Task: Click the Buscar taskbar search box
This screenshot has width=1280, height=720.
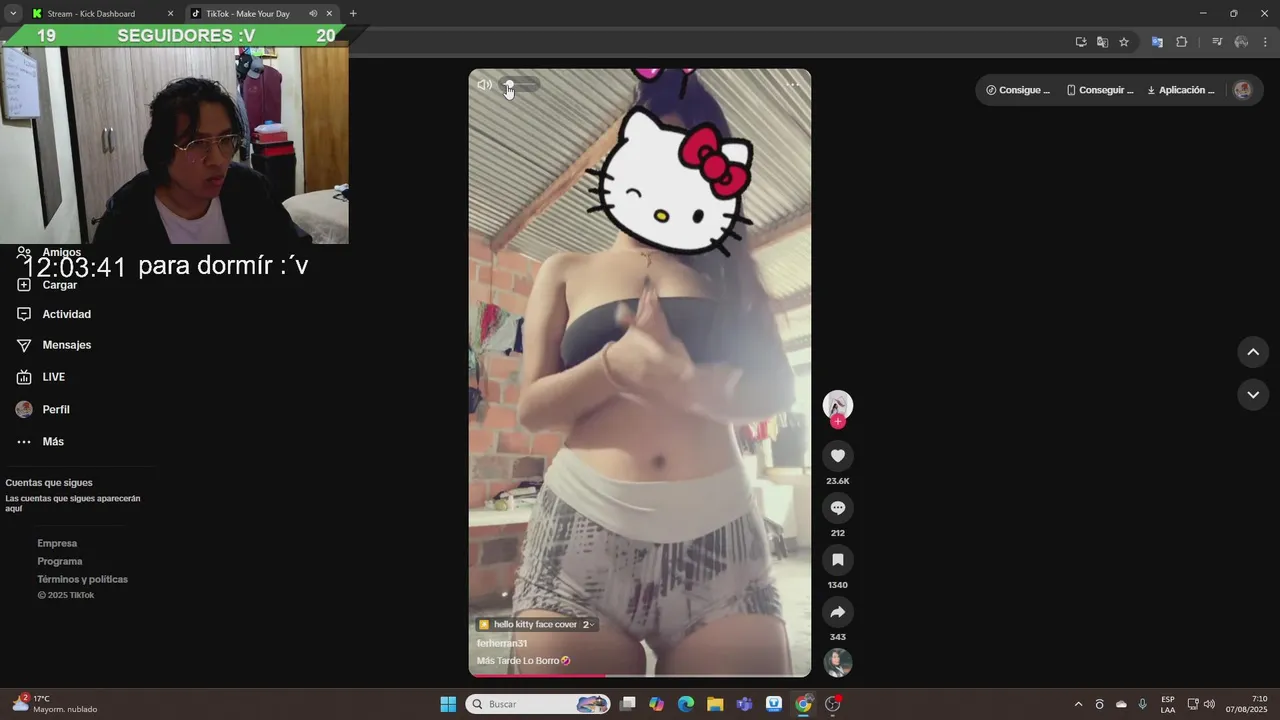Action: tap(538, 704)
